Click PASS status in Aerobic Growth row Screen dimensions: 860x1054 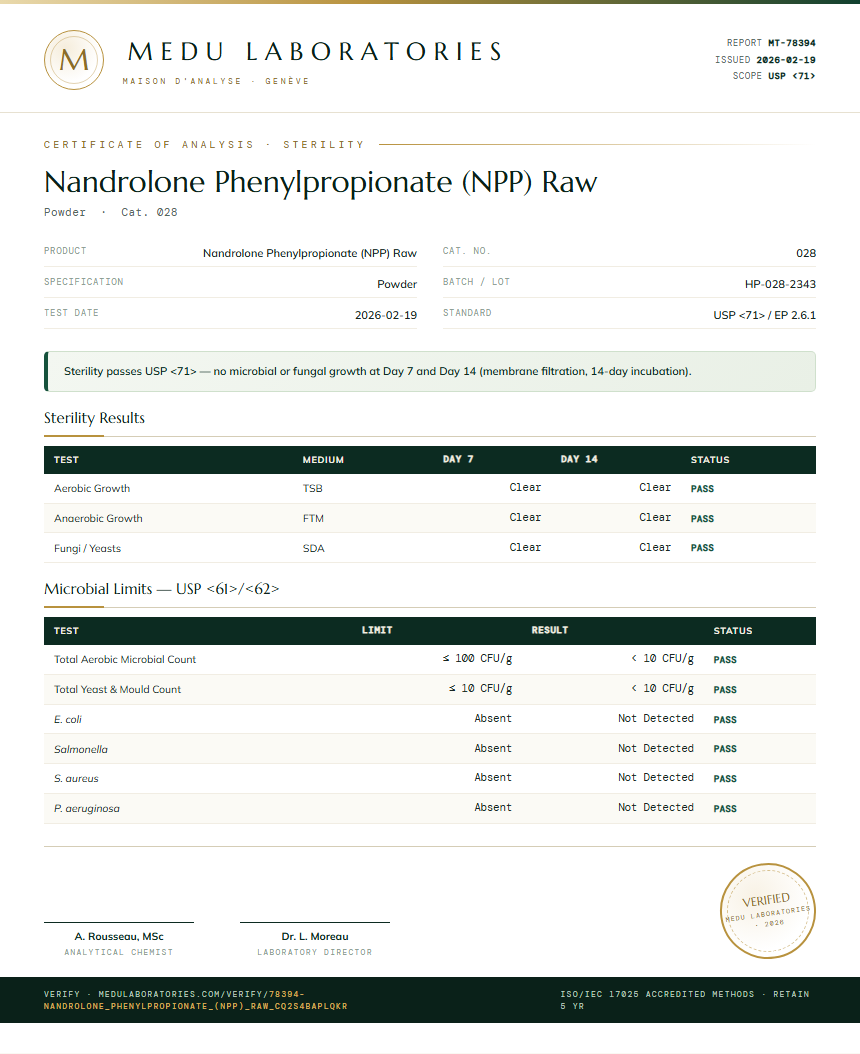(x=702, y=489)
